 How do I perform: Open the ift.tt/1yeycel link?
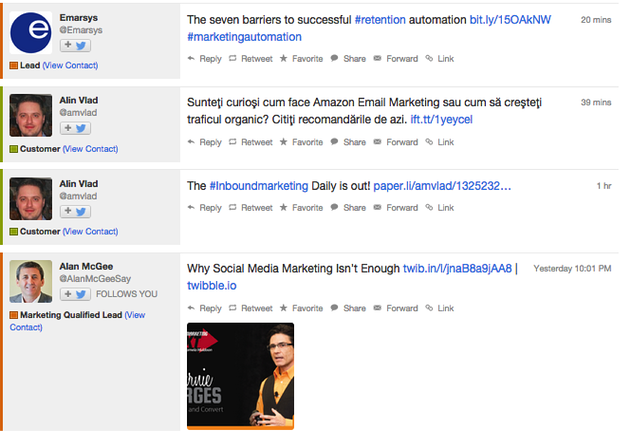pos(441,119)
